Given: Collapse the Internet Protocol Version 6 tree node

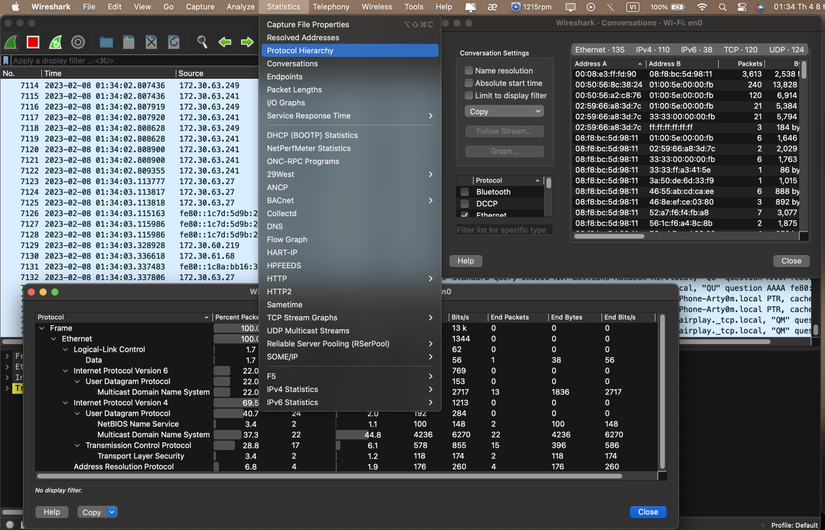Looking at the screenshot, I should pyautogui.click(x=66, y=371).
